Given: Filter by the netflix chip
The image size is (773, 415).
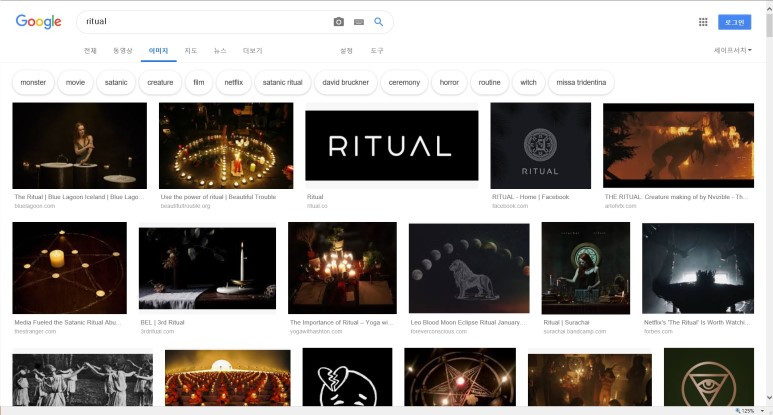Looking at the screenshot, I should (234, 82).
